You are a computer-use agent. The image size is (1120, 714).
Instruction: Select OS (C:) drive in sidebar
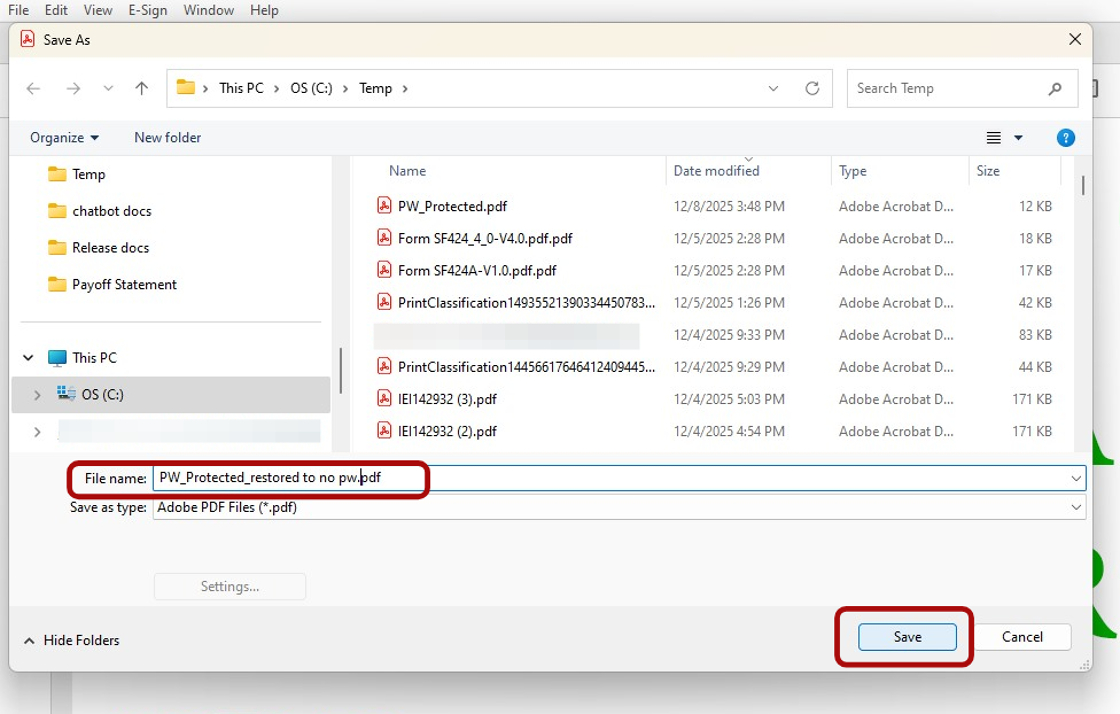tap(171, 395)
